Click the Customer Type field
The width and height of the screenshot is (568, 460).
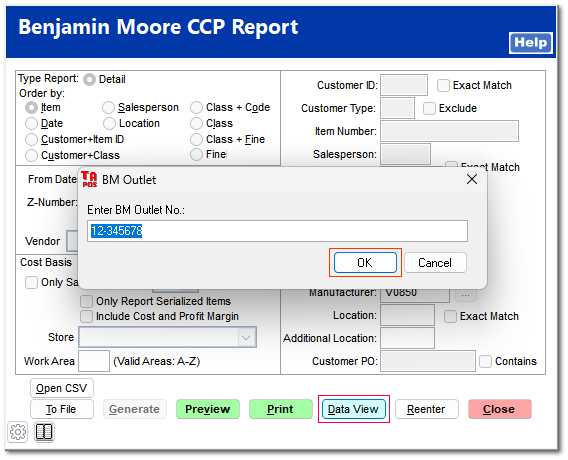pos(397,108)
